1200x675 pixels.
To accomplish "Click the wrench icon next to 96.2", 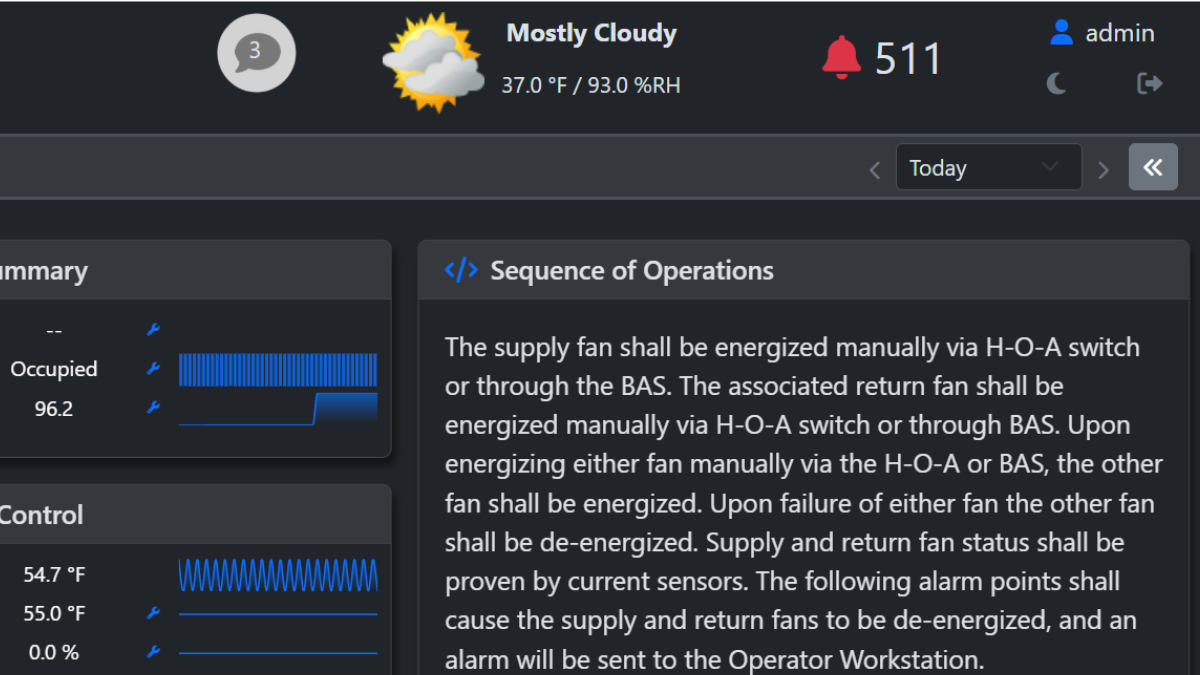I will [152, 408].
